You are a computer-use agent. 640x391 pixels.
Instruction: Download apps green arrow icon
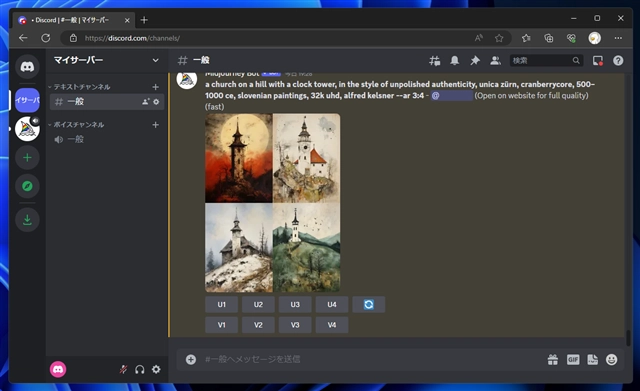tap(27, 220)
